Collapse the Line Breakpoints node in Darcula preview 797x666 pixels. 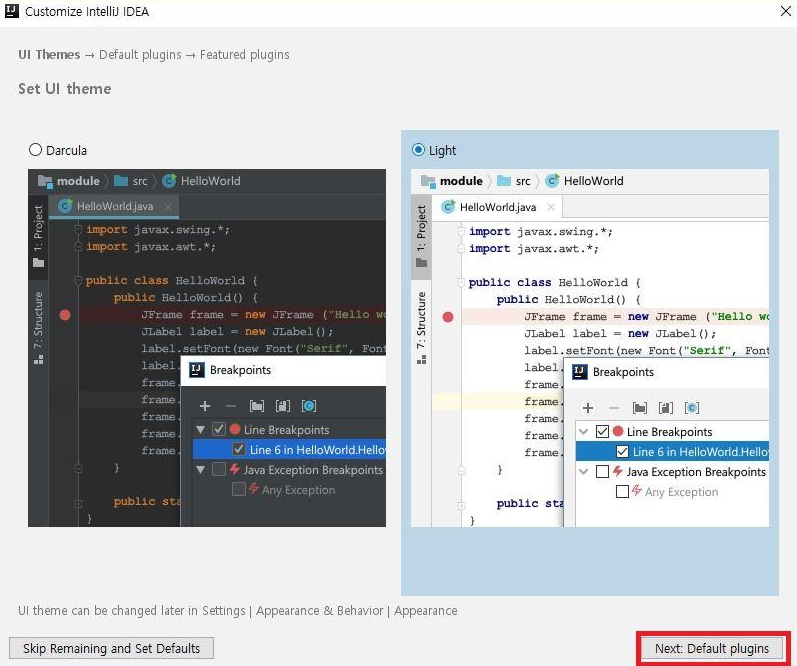pos(201,430)
